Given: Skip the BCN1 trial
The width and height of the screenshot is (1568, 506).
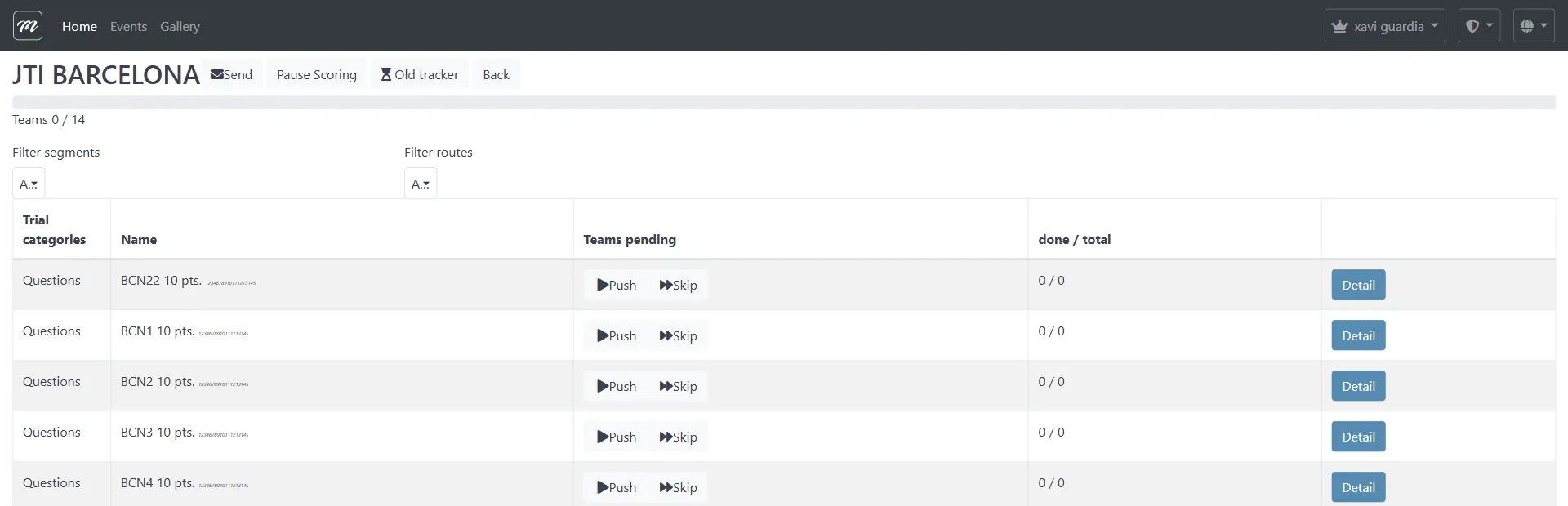Looking at the screenshot, I should (678, 335).
